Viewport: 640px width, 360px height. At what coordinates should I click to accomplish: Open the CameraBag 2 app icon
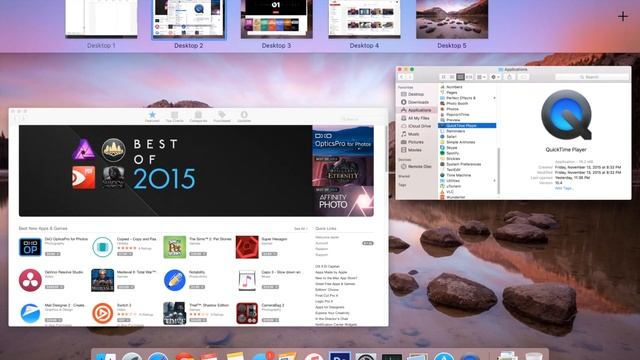coord(247,313)
